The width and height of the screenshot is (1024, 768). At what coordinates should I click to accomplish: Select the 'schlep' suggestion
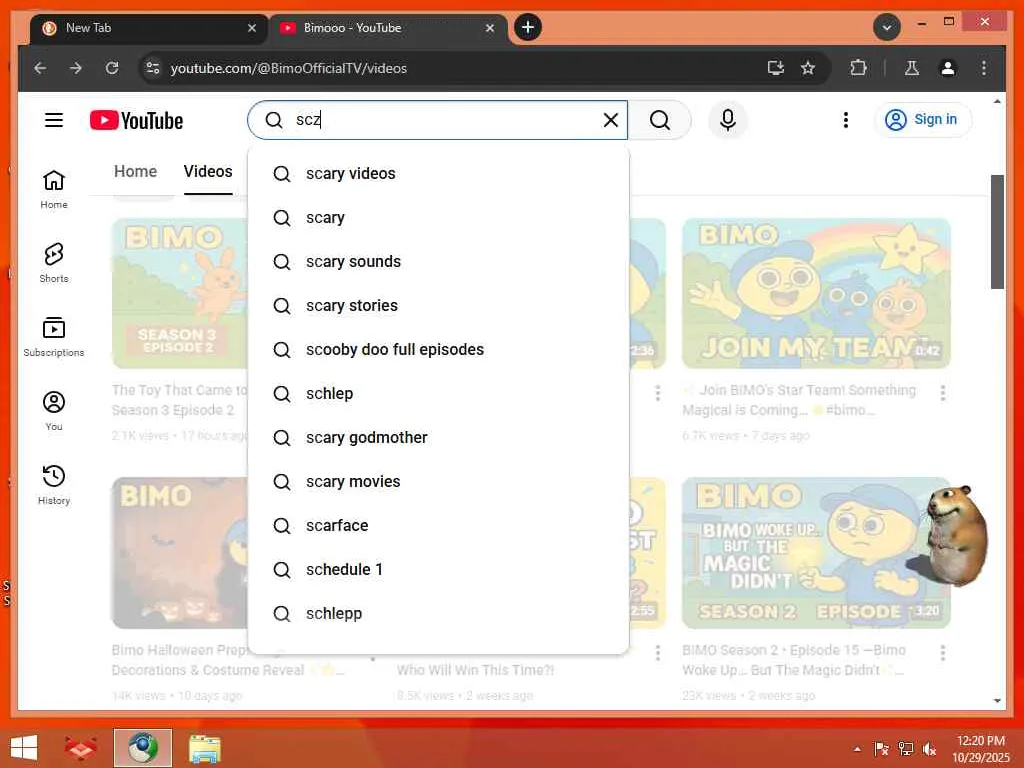click(438, 394)
